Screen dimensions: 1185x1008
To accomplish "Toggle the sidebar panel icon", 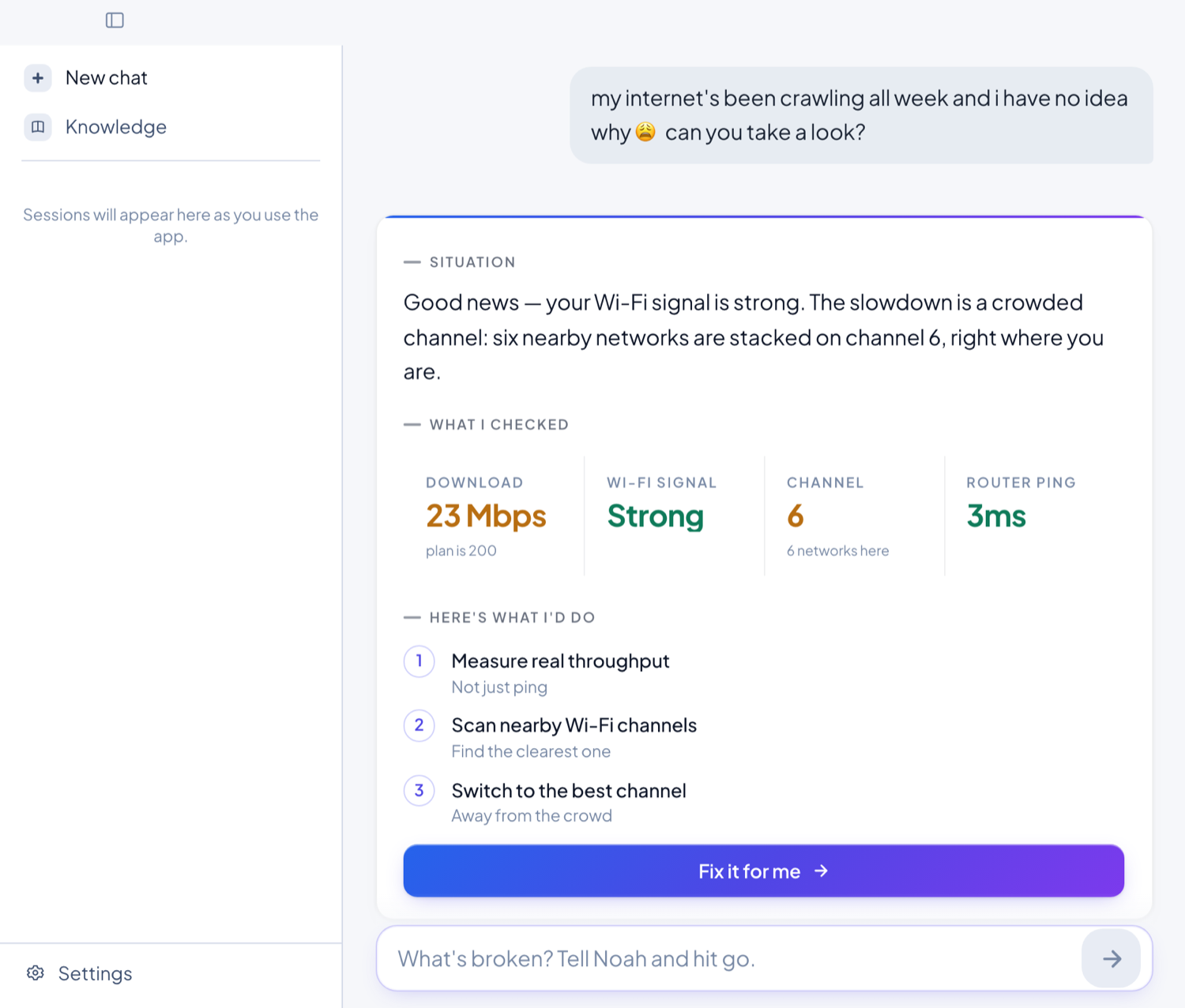I will pyautogui.click(x=115, y=20).
